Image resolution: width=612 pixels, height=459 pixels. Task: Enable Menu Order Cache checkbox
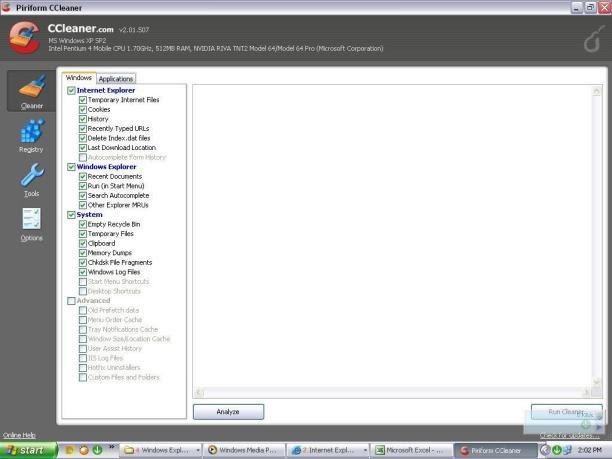click(83, 320)
